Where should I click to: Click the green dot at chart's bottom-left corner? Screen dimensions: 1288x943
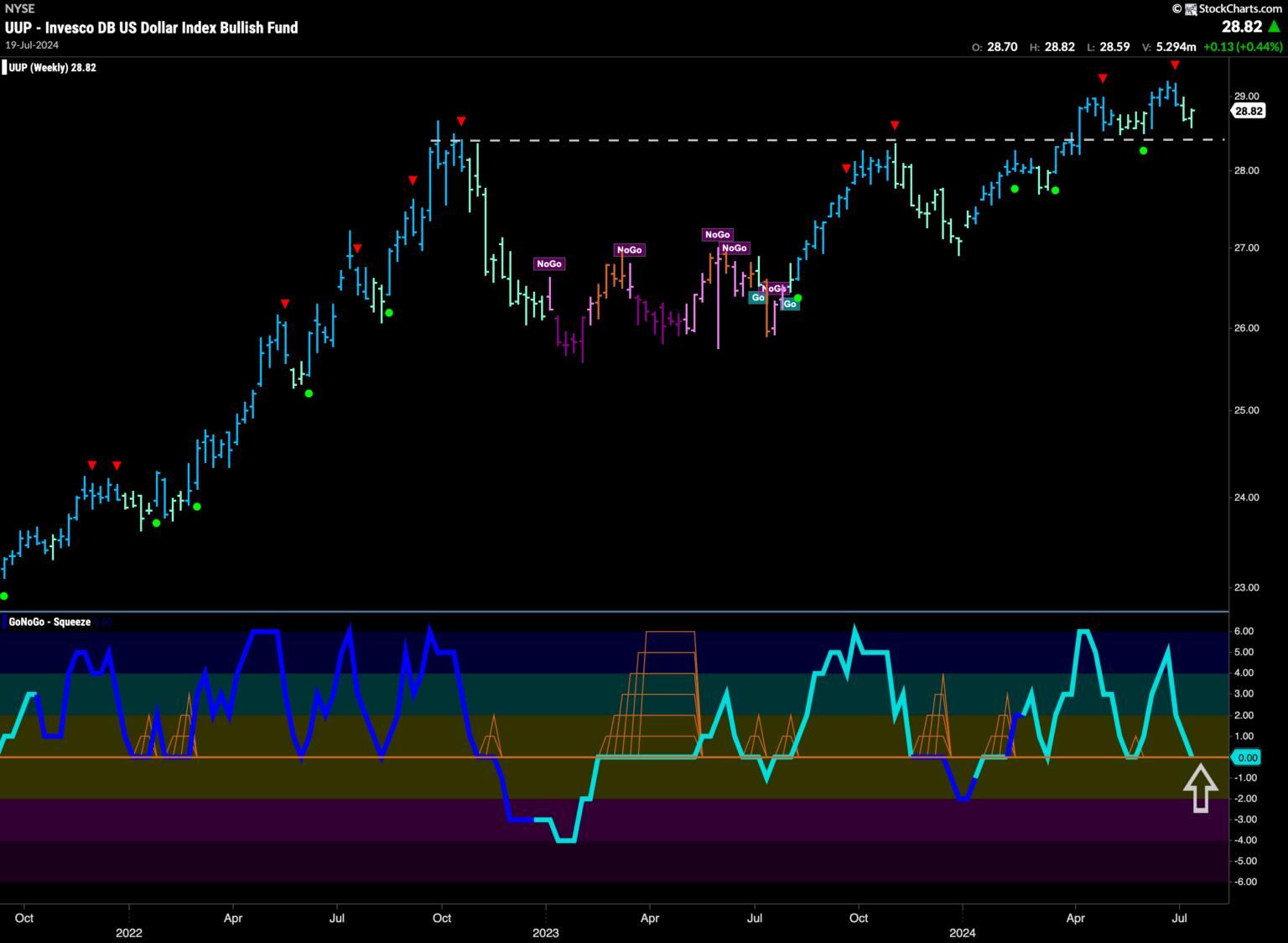coord(3,597)
